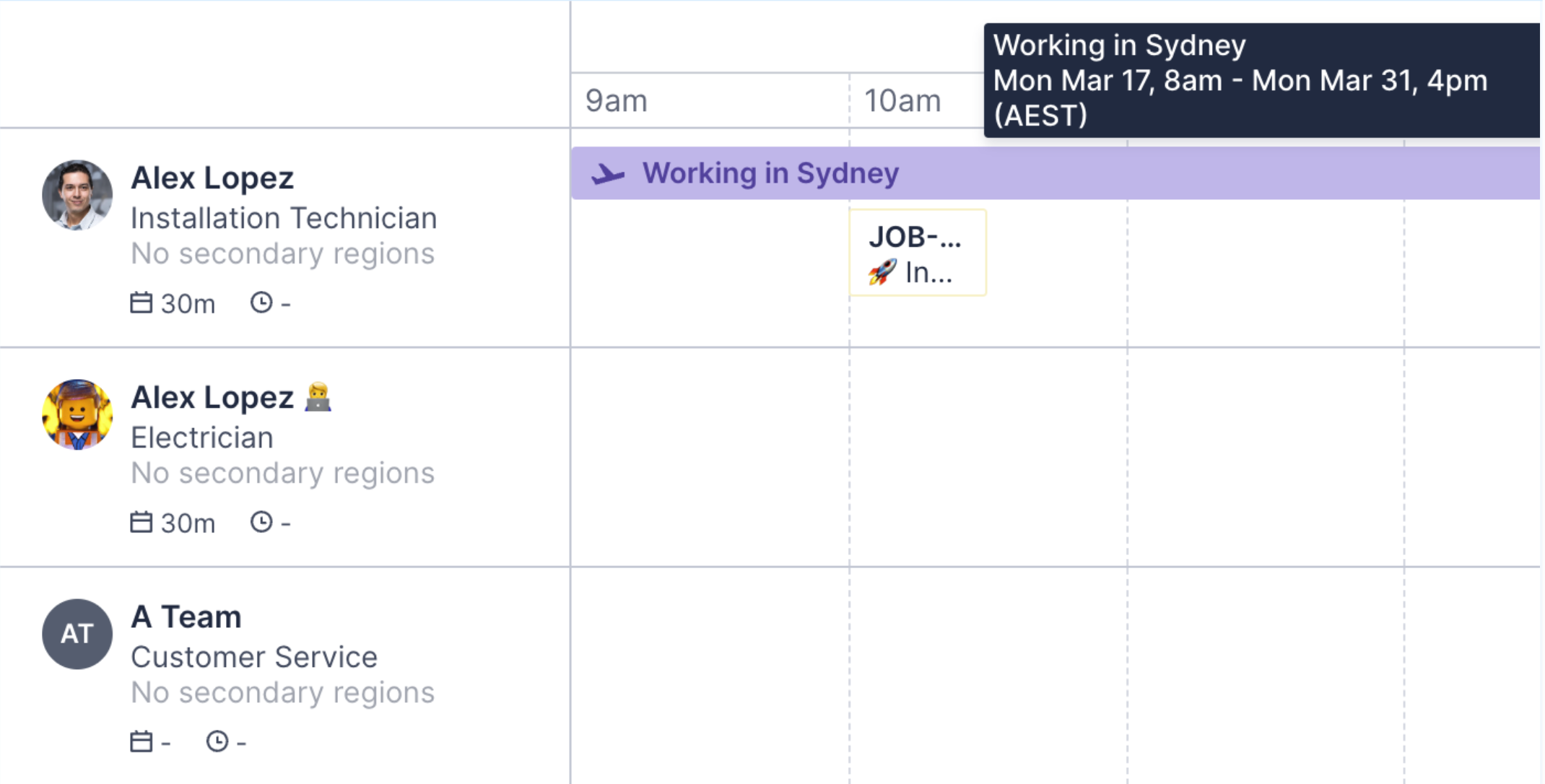Click clock icon under Installation Technician

click(261, 302)
